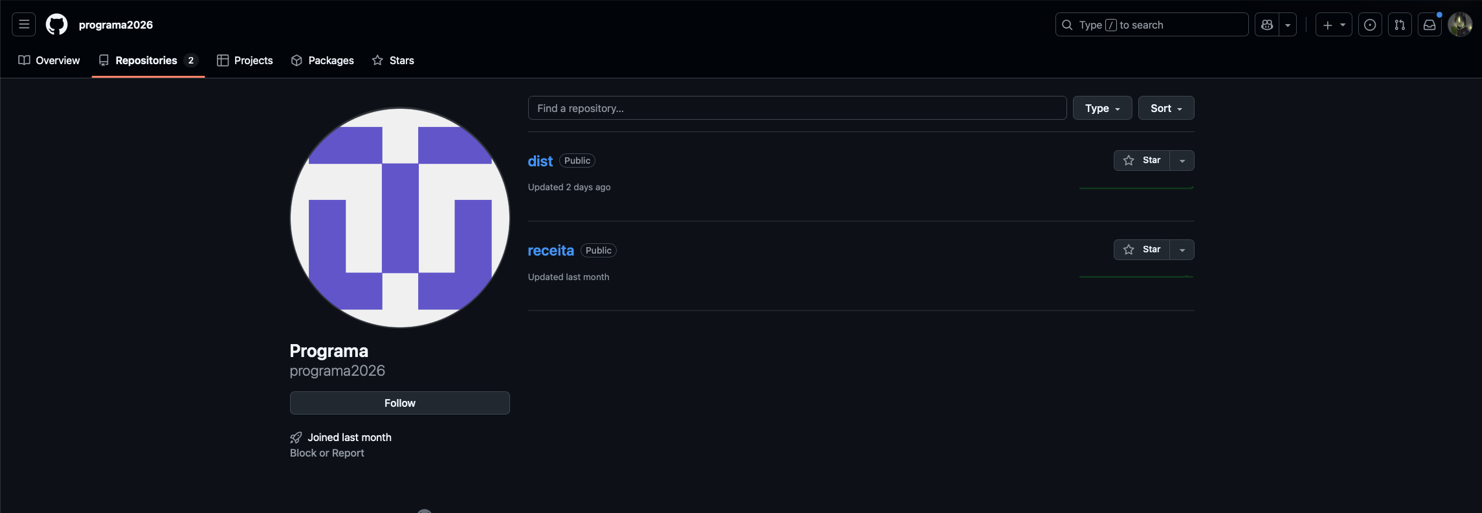Screen dimensions: 1482x513
Task: Open the Type filter dropdown
Action: coord(1102,108)
